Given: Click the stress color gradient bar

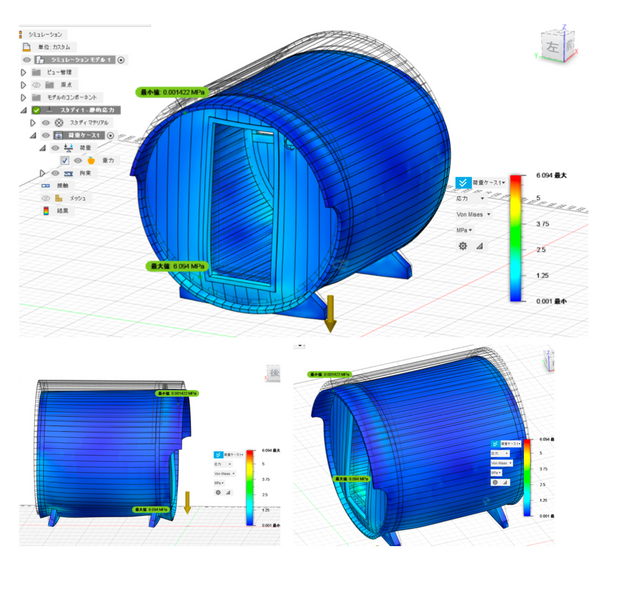Looking at the screenshot, I should pyautogui.click(x=516, y=238).
